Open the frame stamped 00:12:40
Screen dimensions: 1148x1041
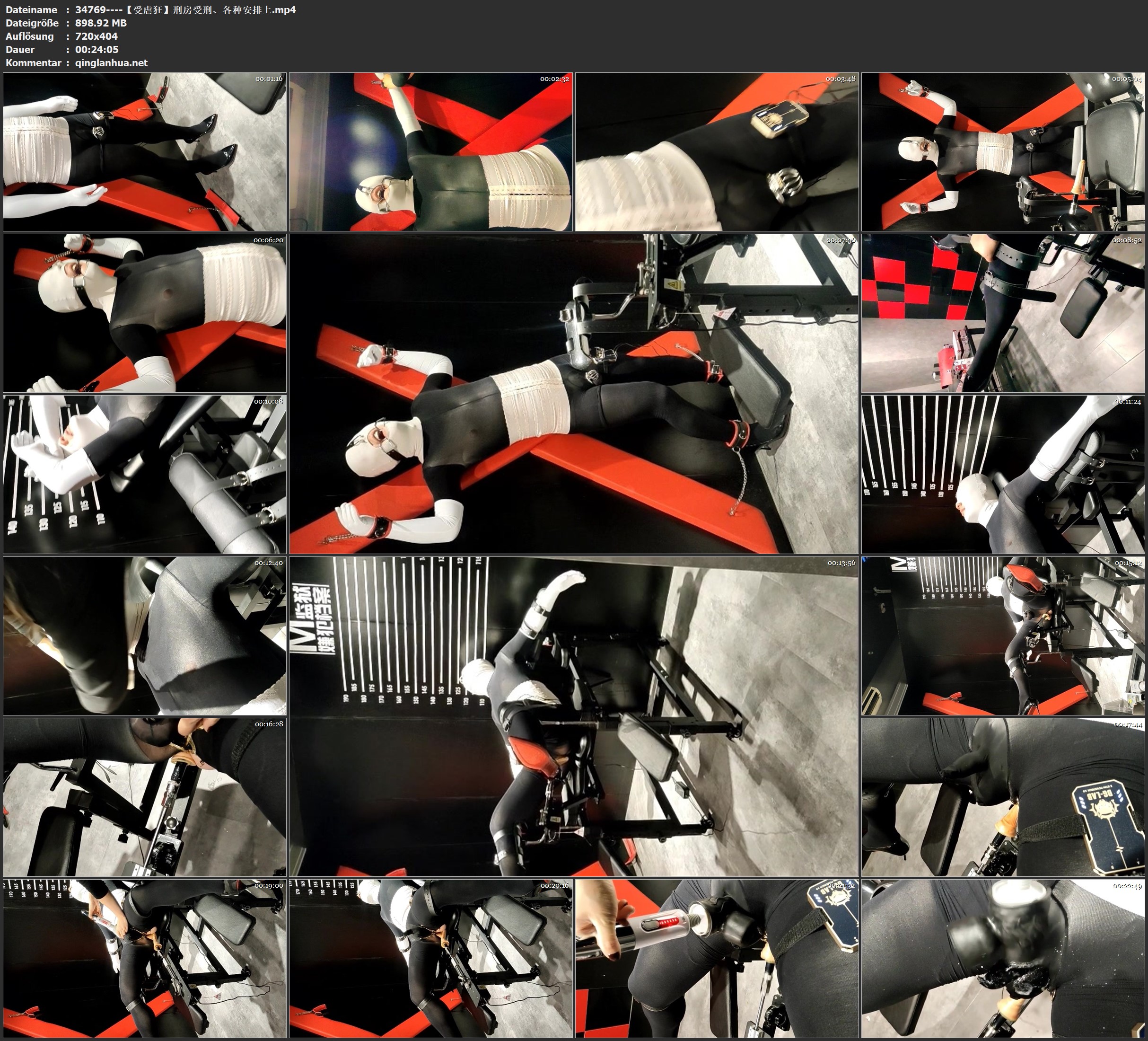pyautogui.click(x=145, y=635)
